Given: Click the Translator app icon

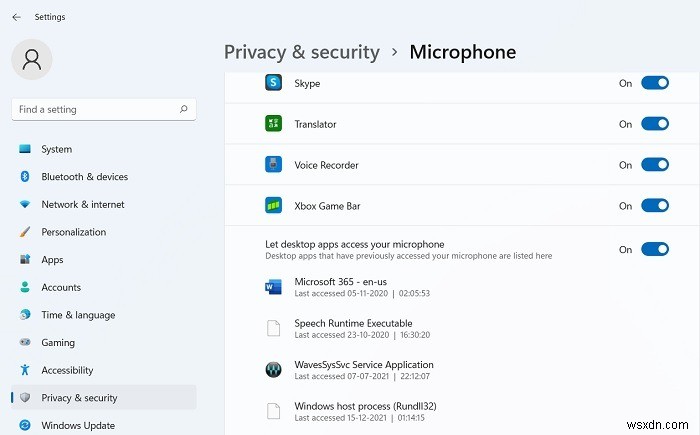Looking at the screenshot, I should 273,124.
